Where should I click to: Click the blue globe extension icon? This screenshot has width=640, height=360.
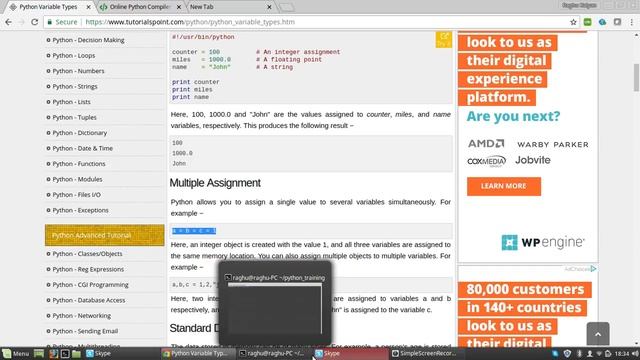pos(602,22)
